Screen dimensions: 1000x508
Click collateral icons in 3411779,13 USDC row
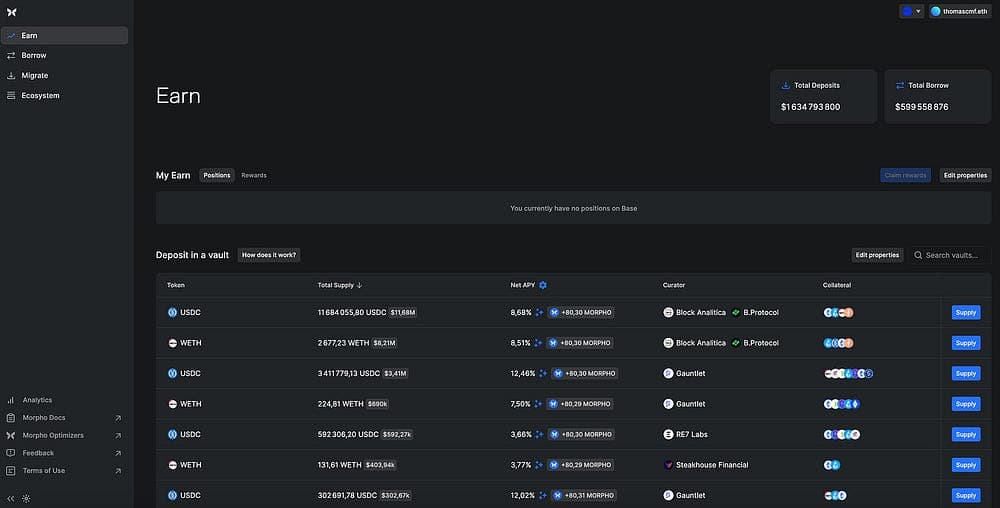(848, 374)
